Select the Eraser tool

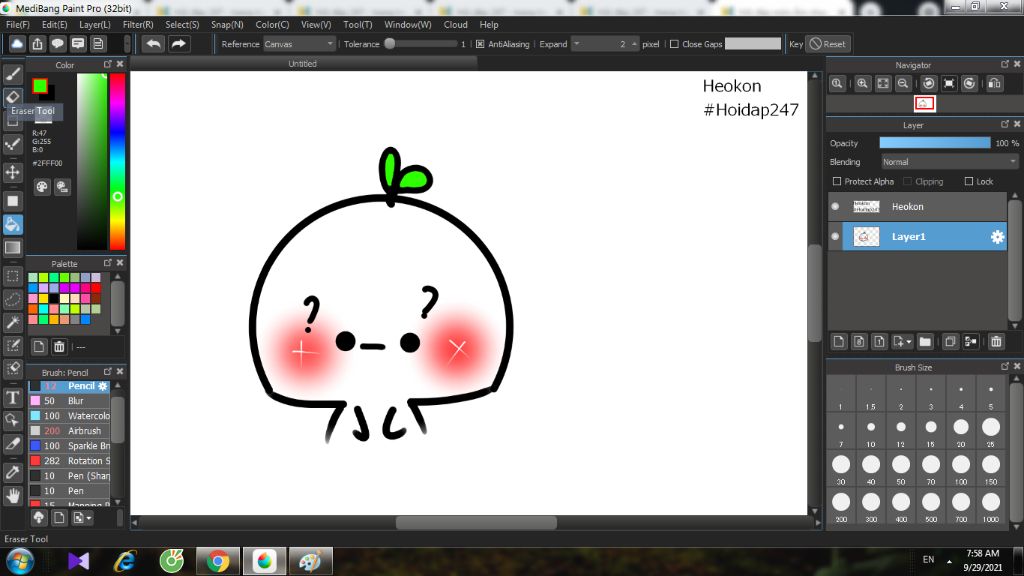12,97
